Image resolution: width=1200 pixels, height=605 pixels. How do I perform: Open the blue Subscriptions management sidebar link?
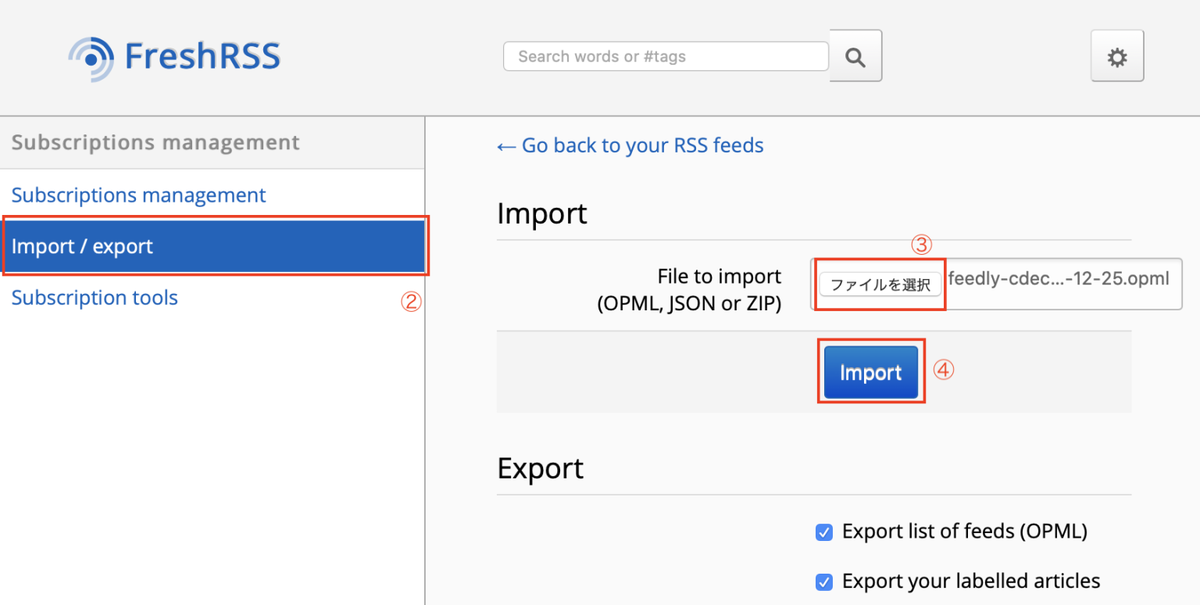(138, 195)
